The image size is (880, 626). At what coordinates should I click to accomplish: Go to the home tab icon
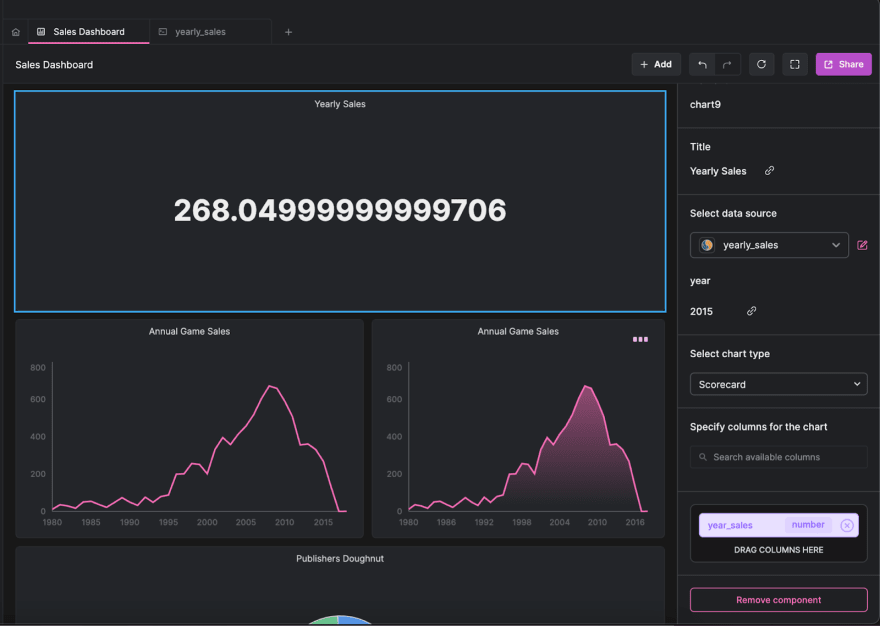pyautogui.click(x=16, y=32)
